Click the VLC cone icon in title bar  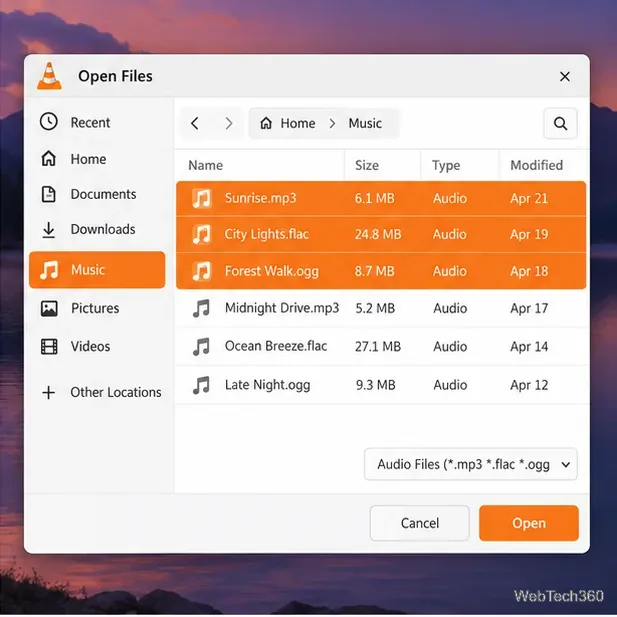[x=49, y=76]
